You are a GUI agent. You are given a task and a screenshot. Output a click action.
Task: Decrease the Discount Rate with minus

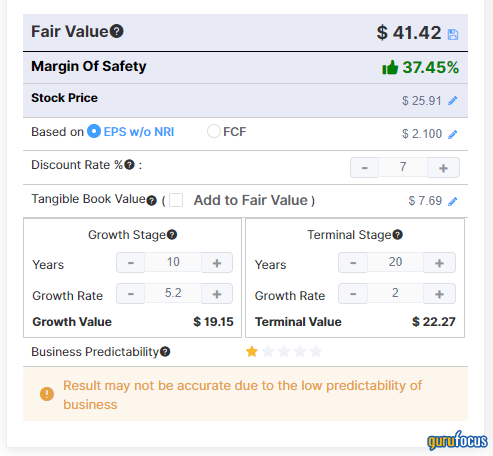coord(364,168)
